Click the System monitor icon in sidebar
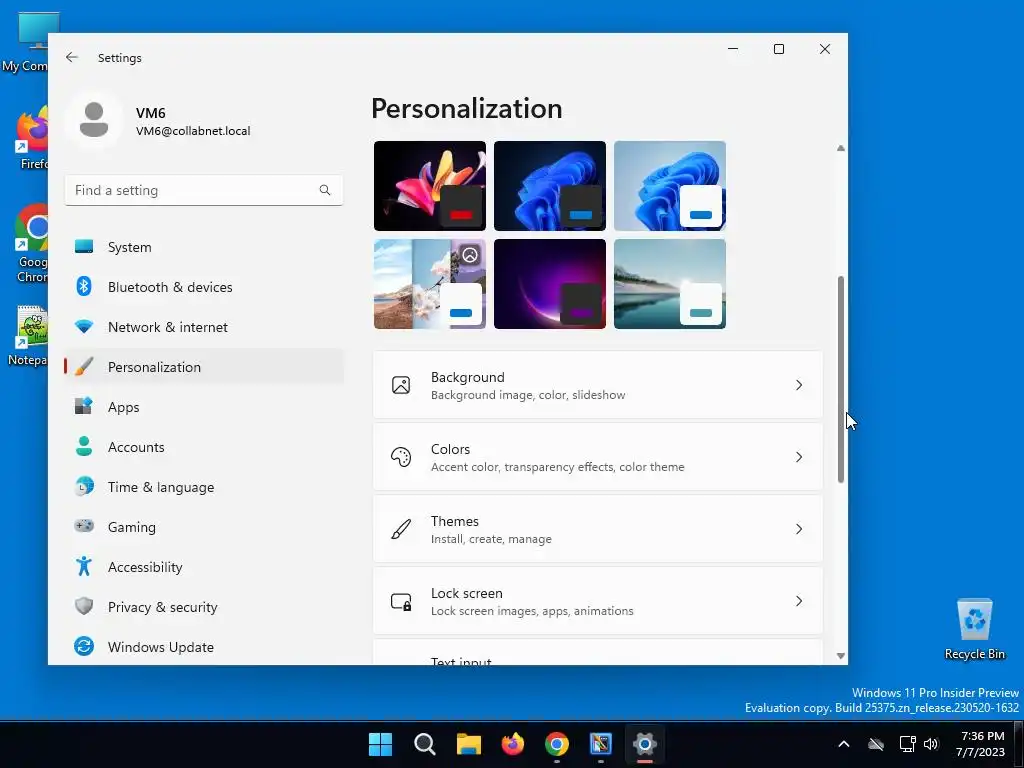 pyautogui.click(x=84, y=247)
